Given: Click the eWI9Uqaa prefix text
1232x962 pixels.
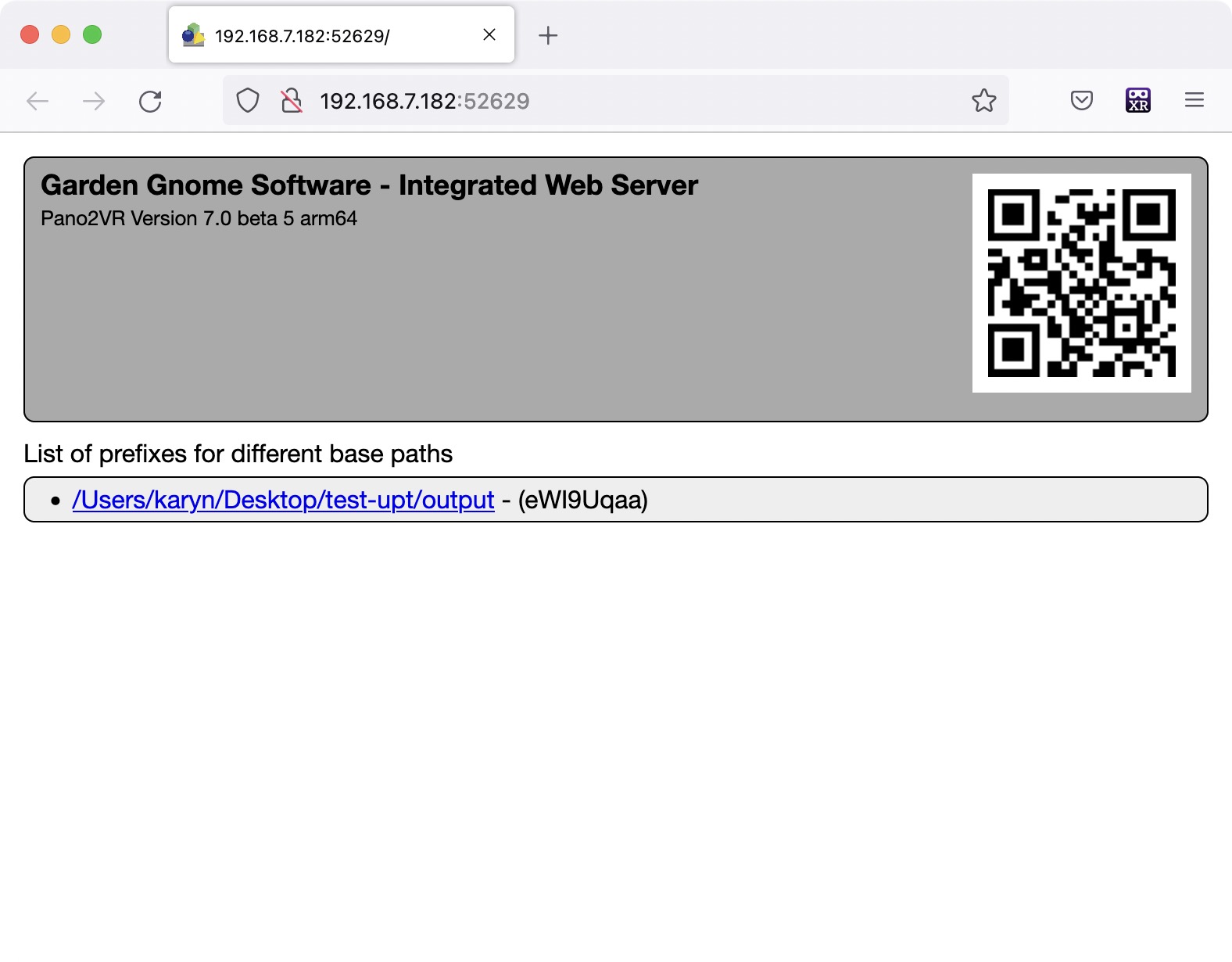Looking at the screenshot, I should (x=583, y=500).
